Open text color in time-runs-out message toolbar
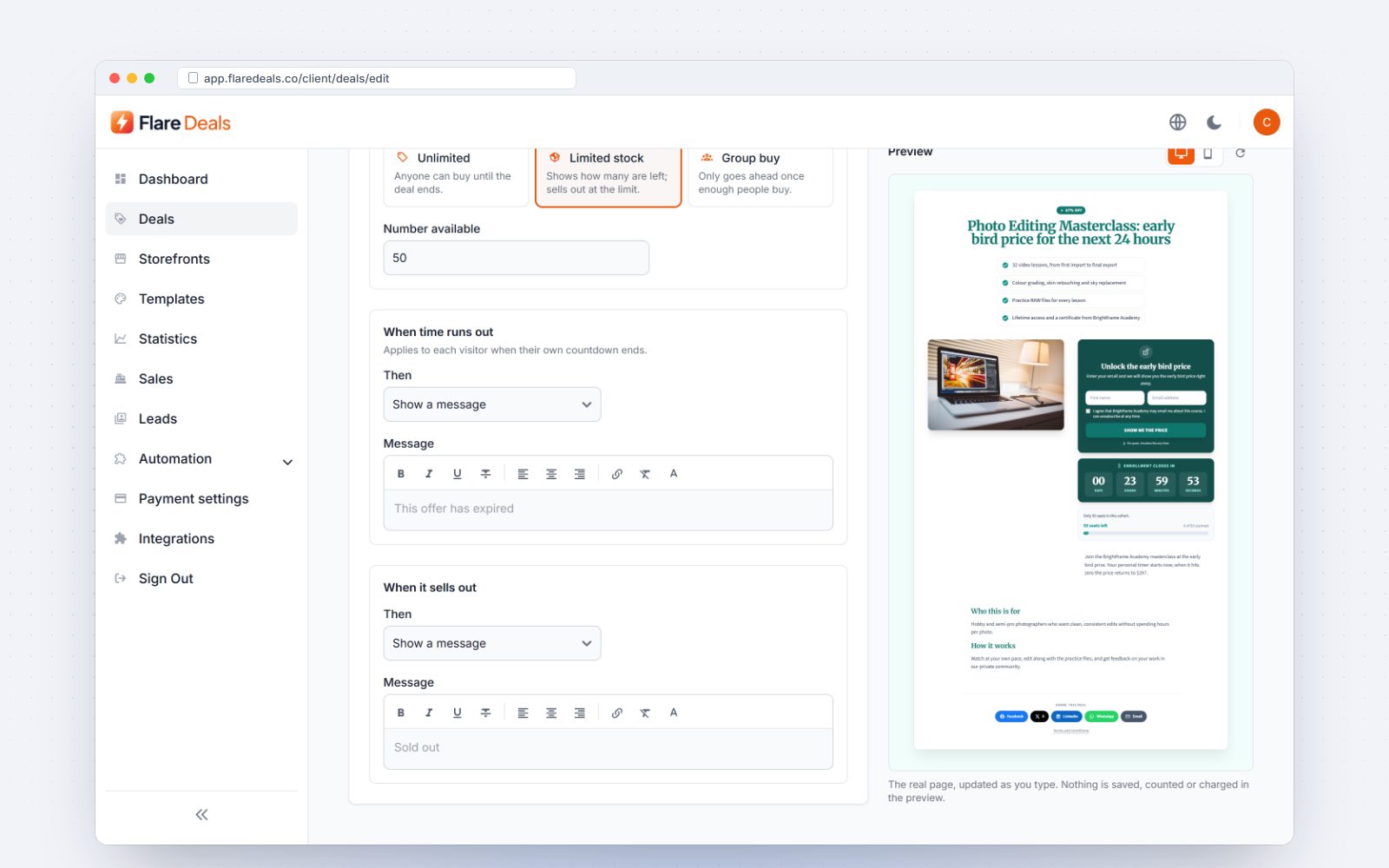Screen dimensions: 1389x868 coord(674,474)
